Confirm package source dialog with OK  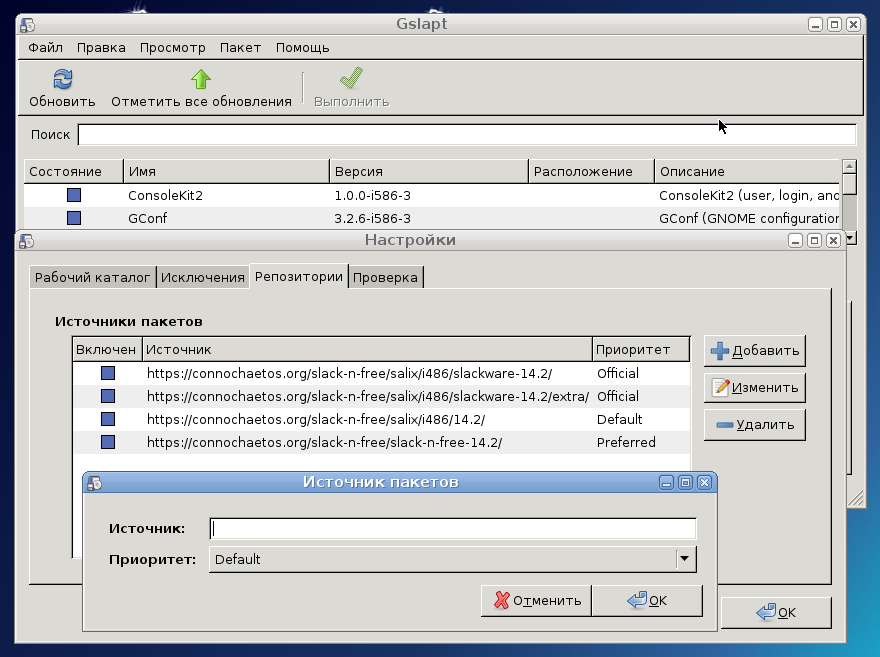tap(647, 600)
